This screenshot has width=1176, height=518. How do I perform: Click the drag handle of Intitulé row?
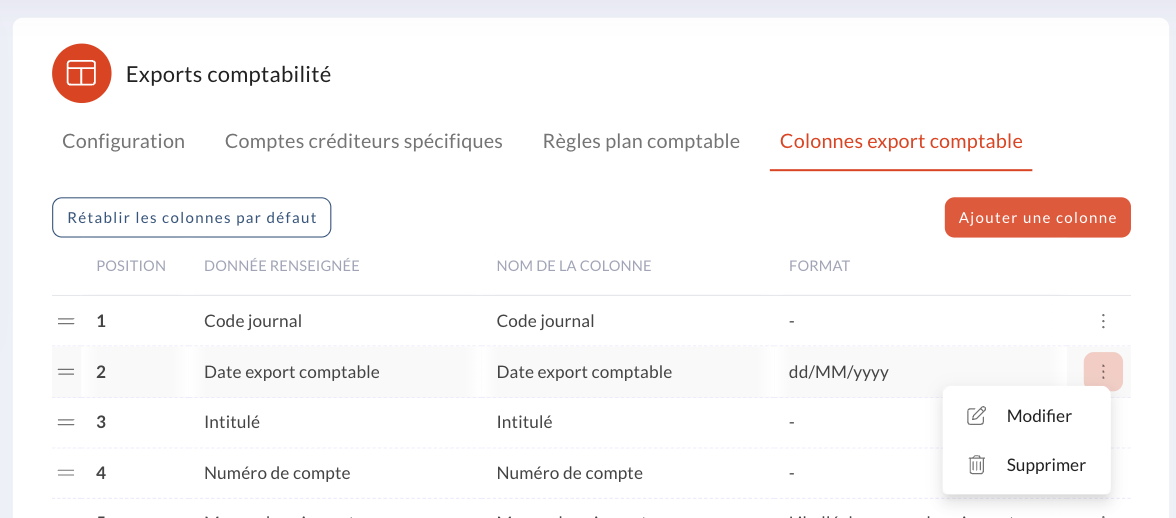(66, 422)
